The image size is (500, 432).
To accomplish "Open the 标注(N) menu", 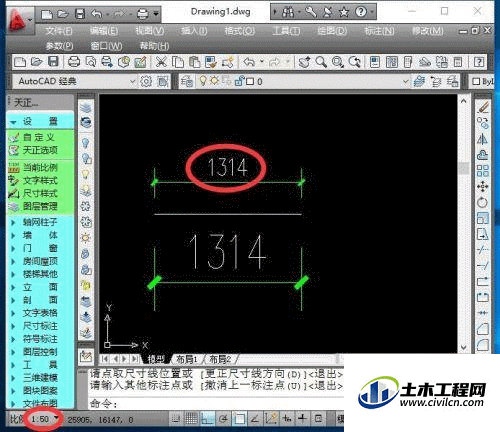I will coord(379,31).
